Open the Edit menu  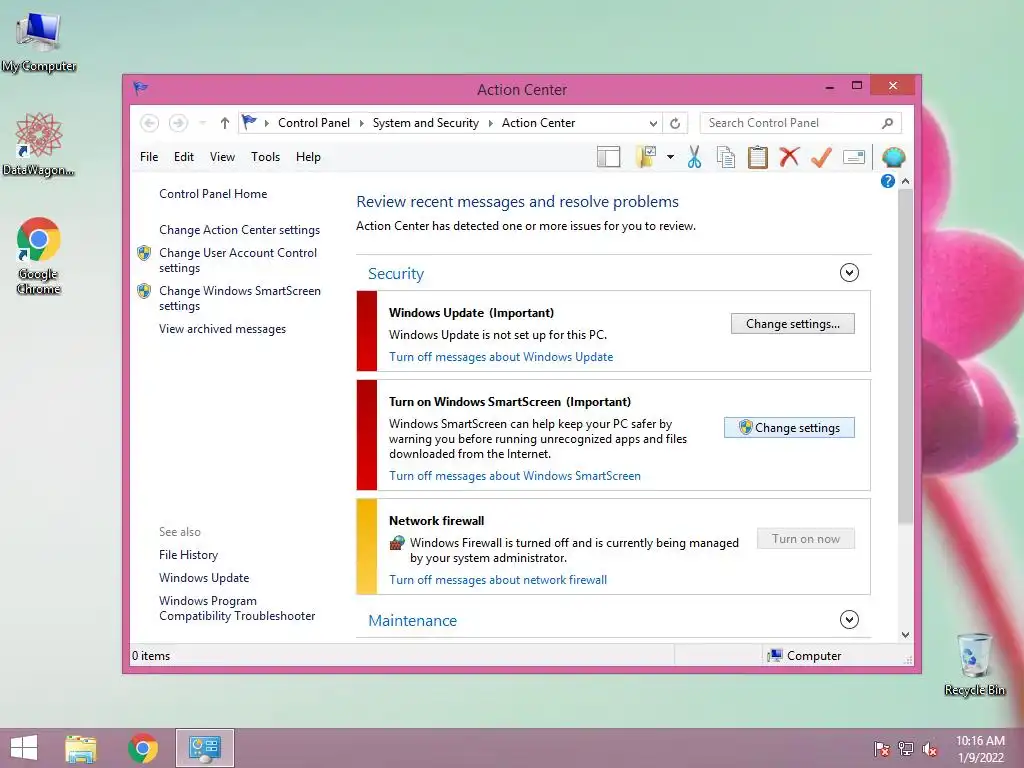pyautogui.click(x=184, y=157)
